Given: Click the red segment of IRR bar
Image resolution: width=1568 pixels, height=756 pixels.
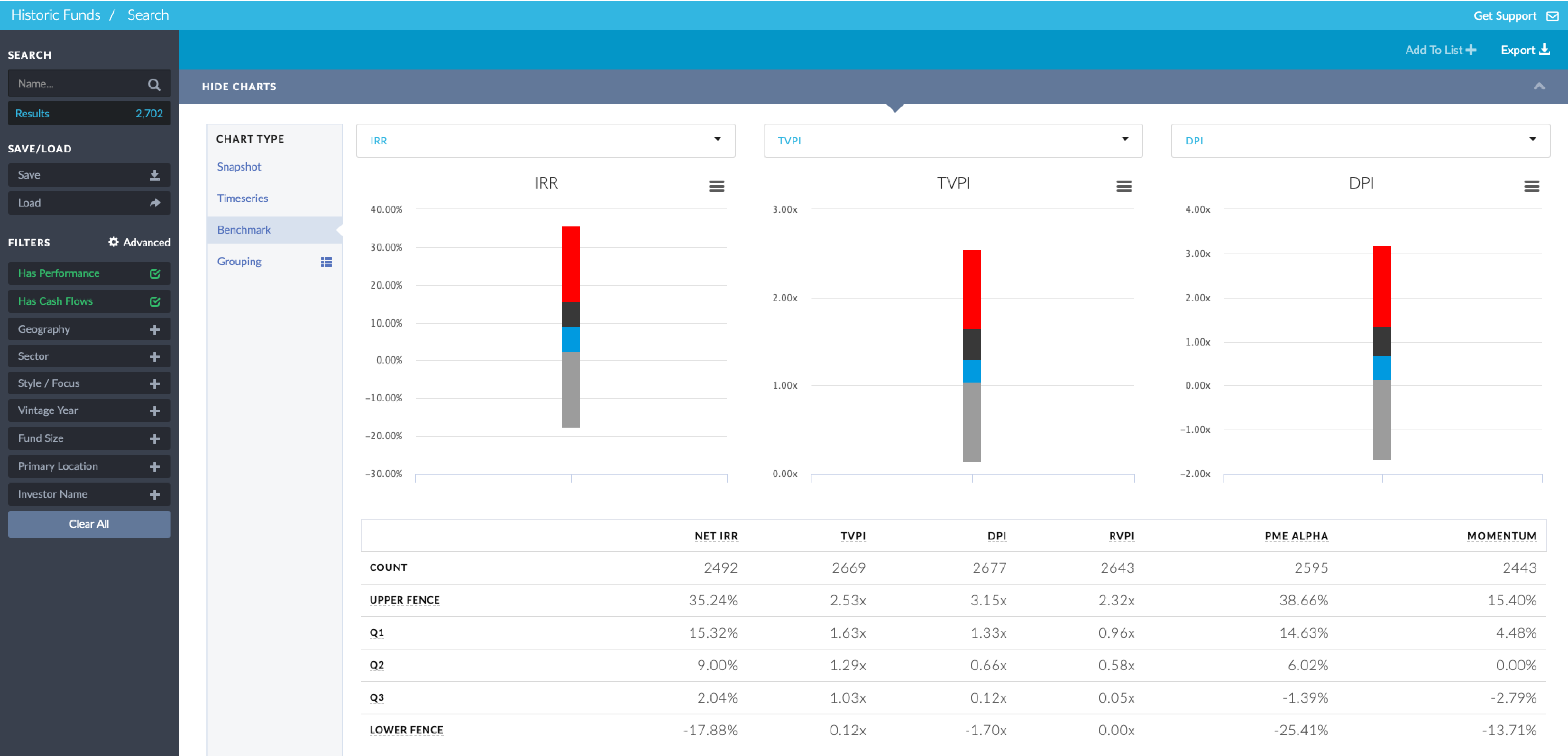Looking at the screenshot, I should coord(570,264).
